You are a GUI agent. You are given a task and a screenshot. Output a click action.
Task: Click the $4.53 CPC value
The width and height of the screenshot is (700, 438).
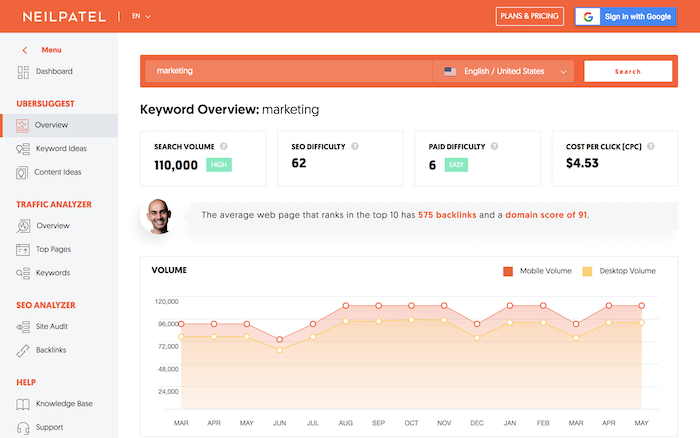(582, 163)
